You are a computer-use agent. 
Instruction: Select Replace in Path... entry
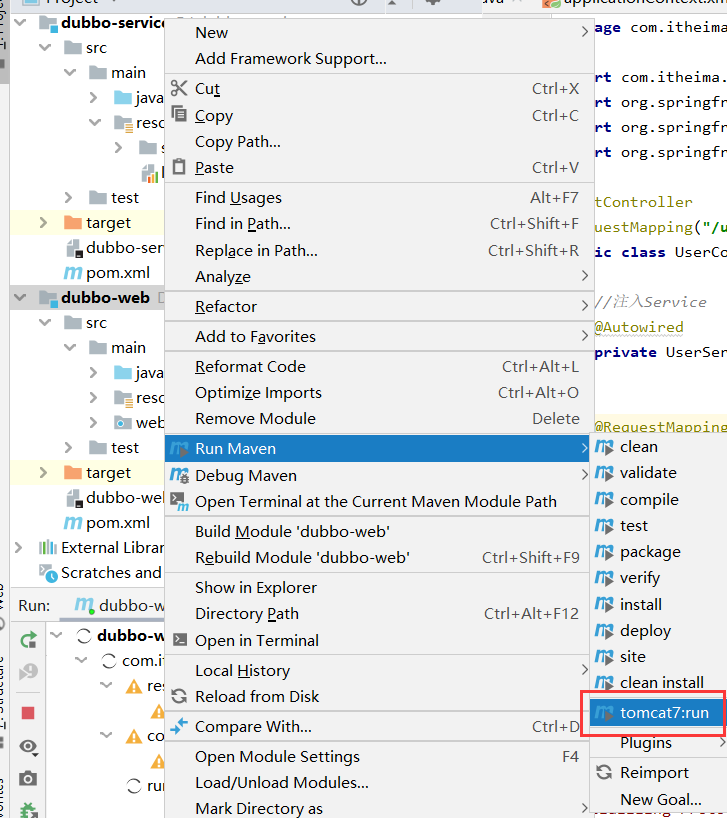point(379,250)
